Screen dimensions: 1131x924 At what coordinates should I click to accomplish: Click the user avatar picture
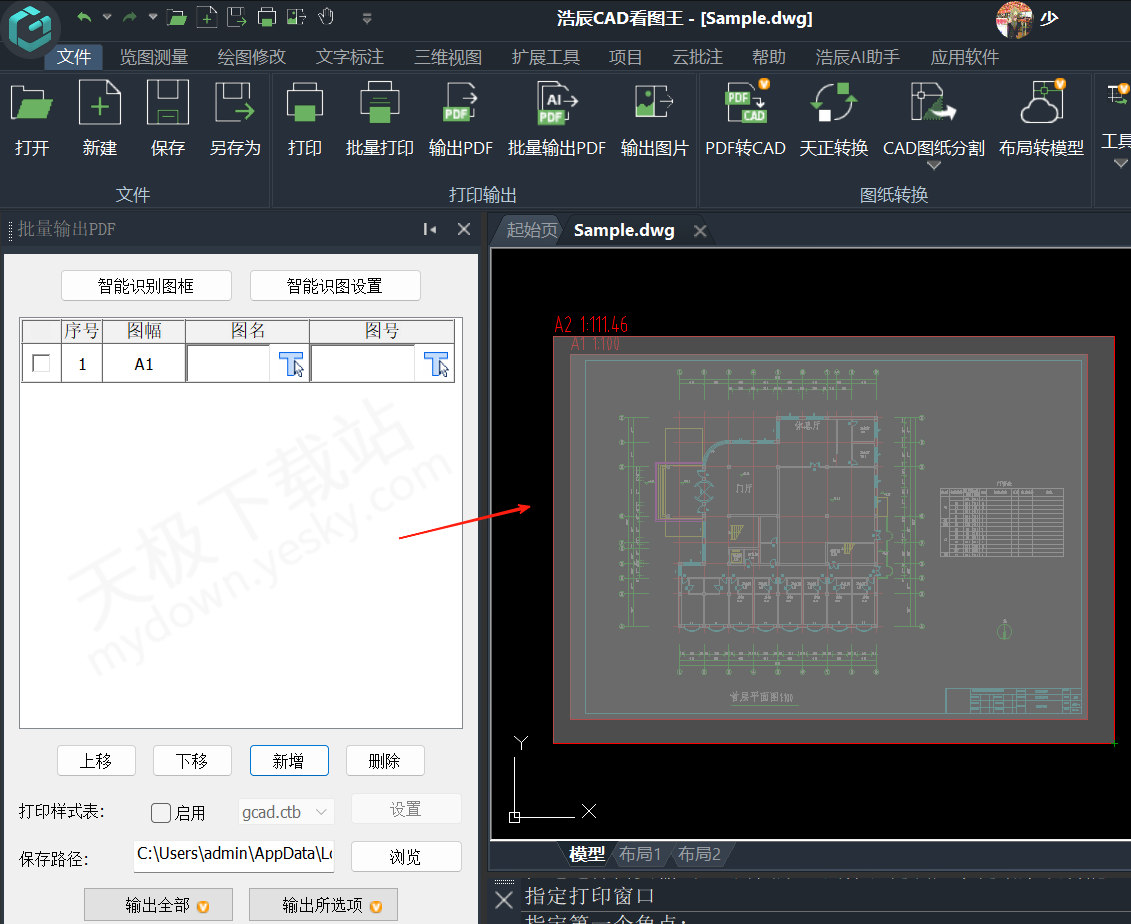pyautogui.click(x=1013, y=19)
